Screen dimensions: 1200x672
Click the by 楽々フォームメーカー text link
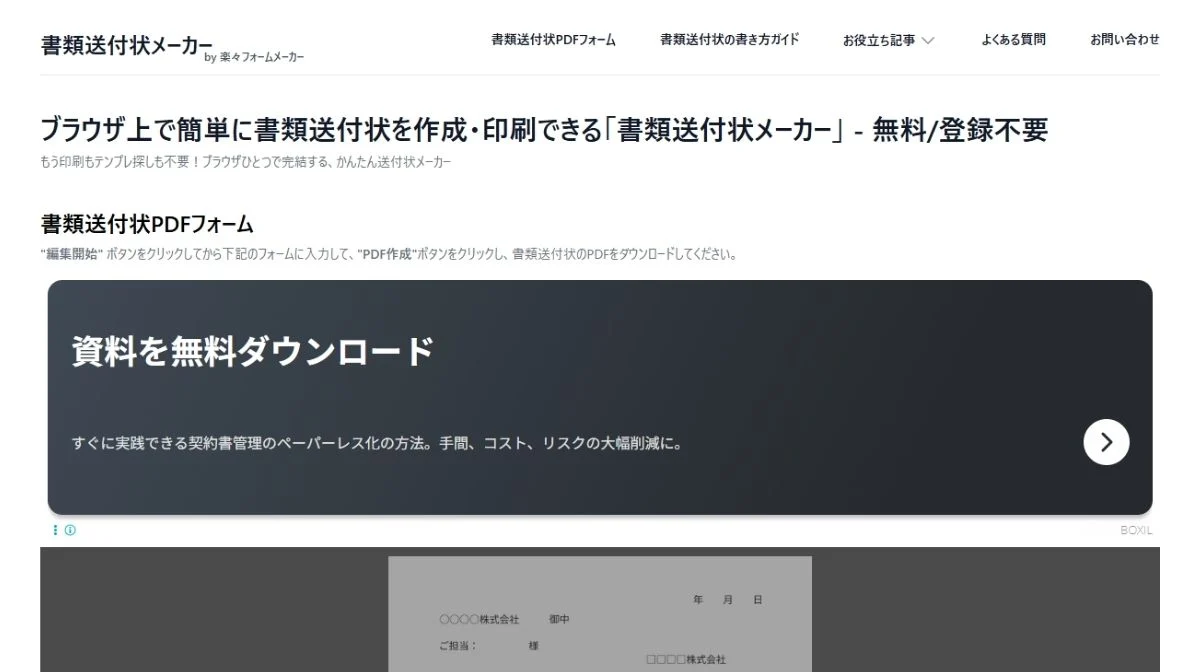tap(260, 57)
